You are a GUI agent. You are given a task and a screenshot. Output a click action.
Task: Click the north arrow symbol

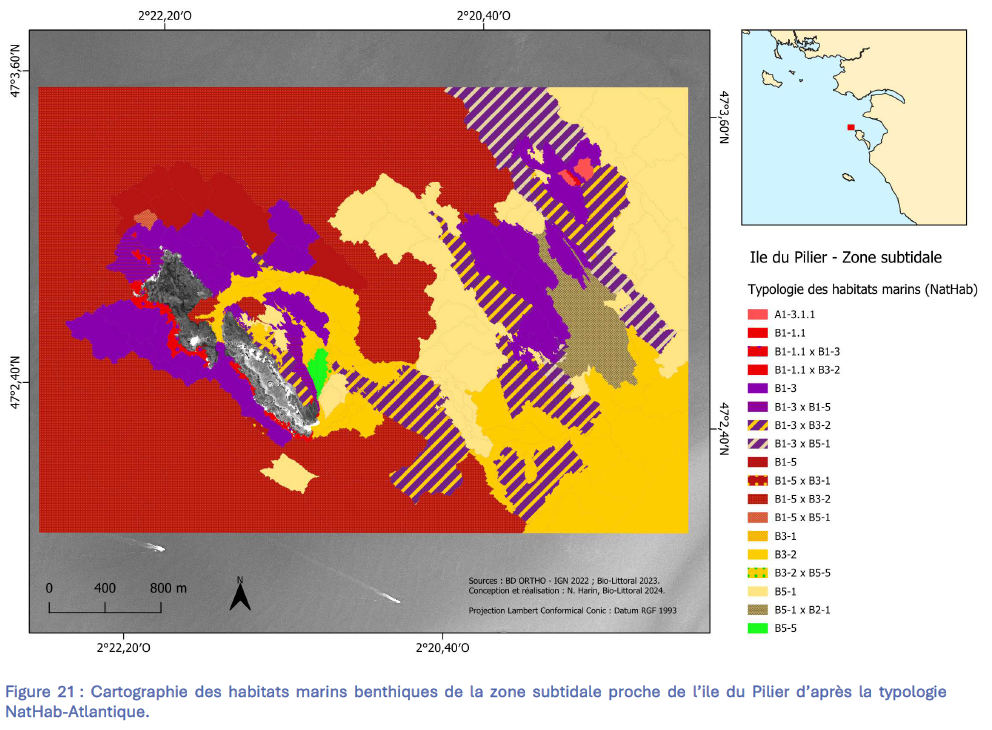tap(240, 595)
